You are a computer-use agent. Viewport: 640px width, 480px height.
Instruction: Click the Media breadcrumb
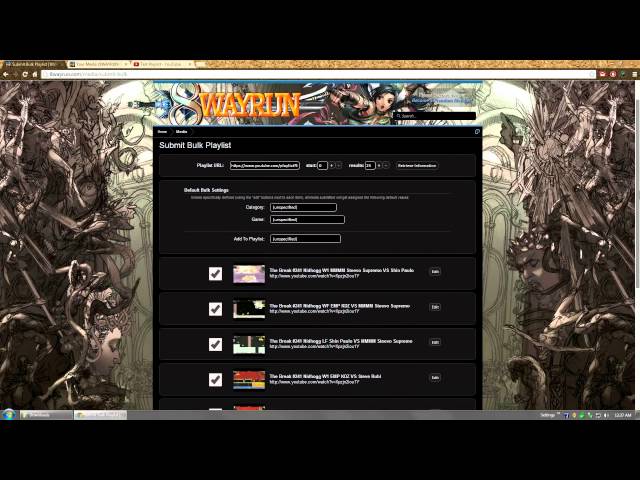click(x=181, y=132)
